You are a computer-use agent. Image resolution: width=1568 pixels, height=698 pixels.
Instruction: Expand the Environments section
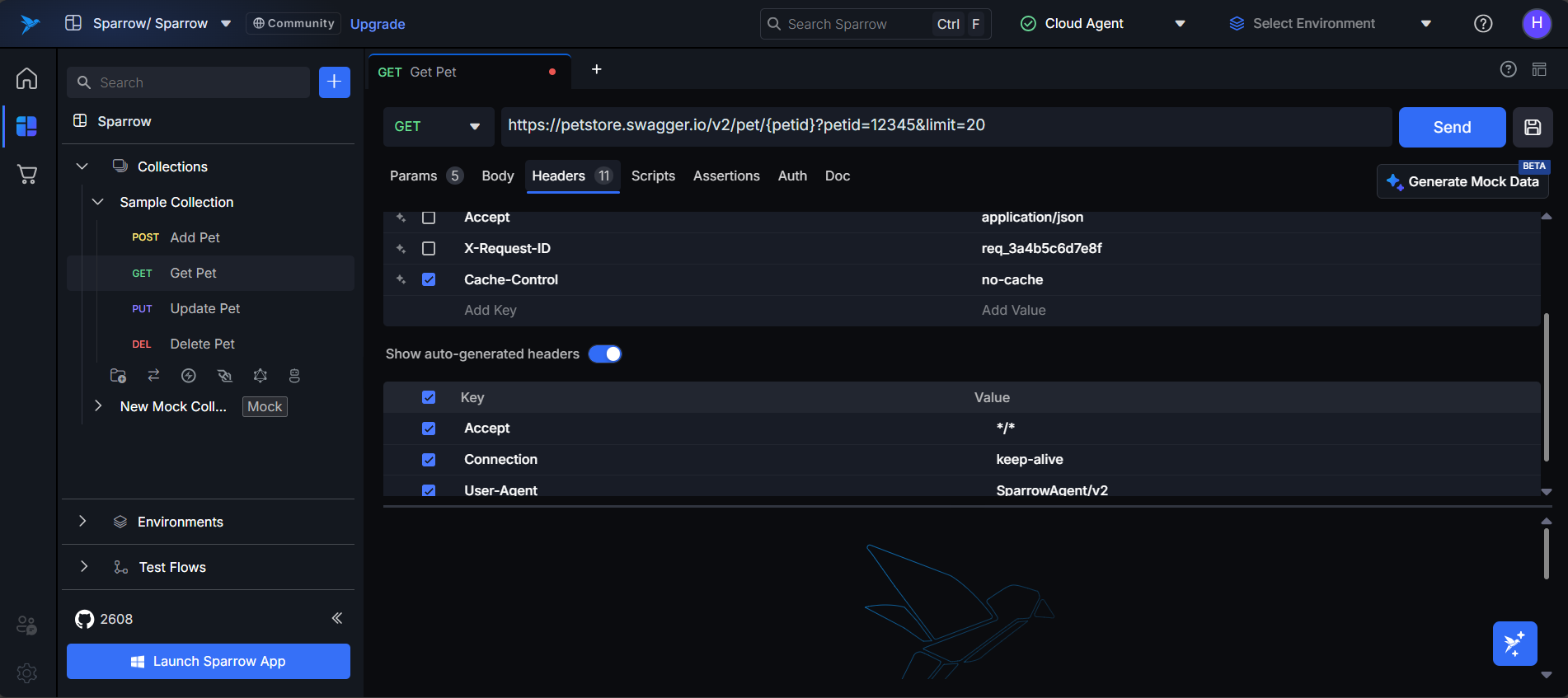coord(180,522)
